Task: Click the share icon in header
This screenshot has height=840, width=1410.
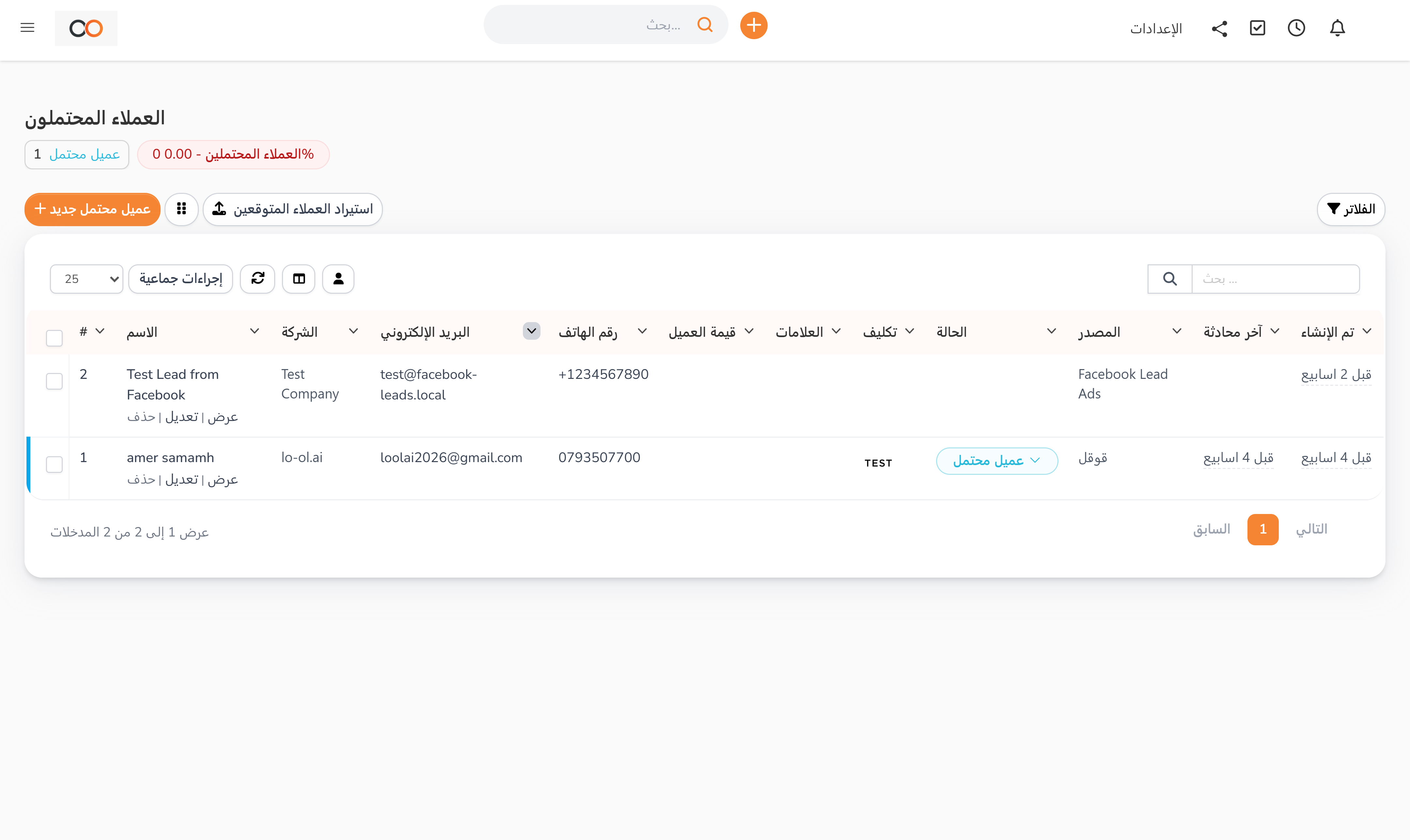Action: 1219,29
